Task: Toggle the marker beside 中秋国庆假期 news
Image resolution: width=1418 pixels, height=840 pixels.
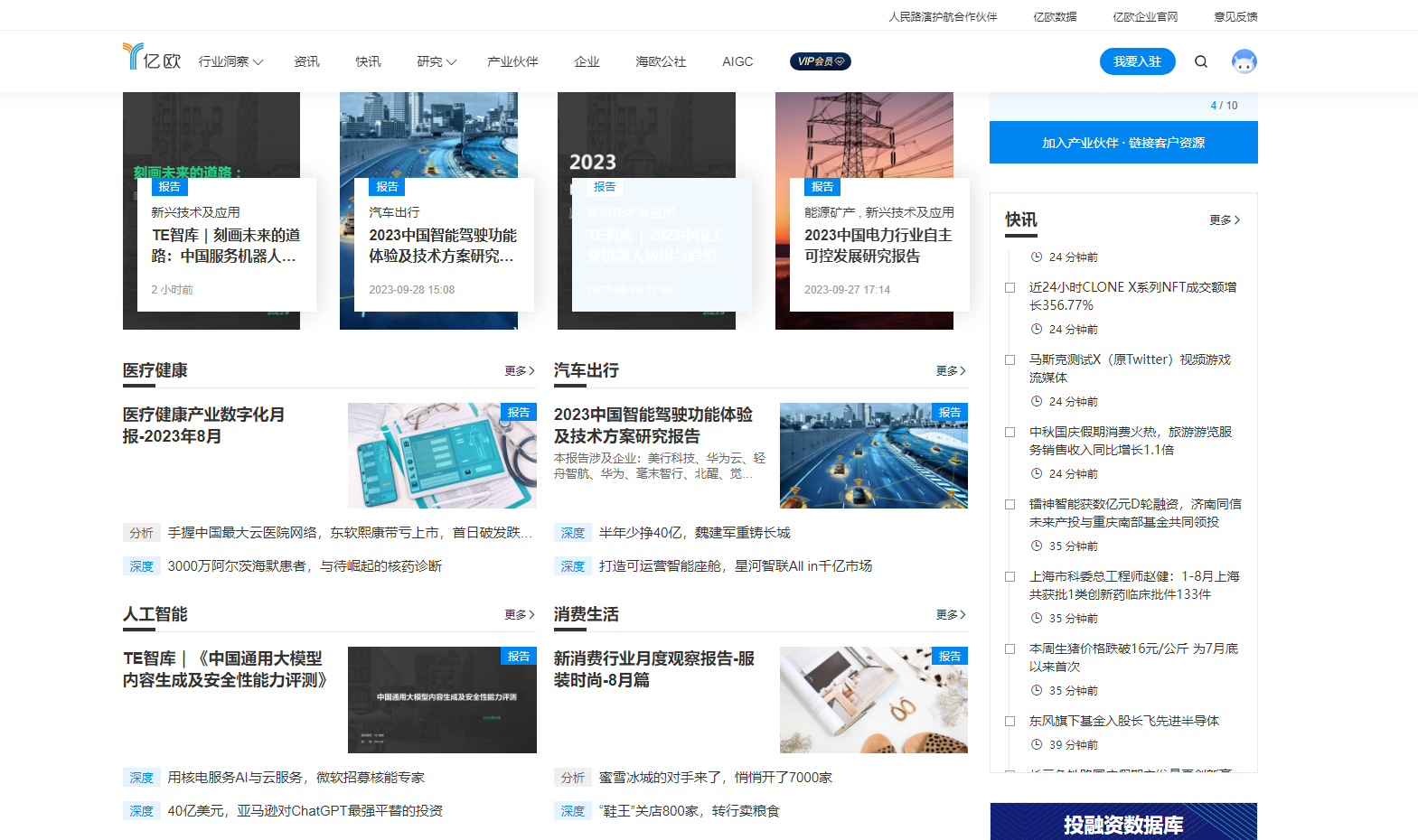Action: coord(1010,432)
